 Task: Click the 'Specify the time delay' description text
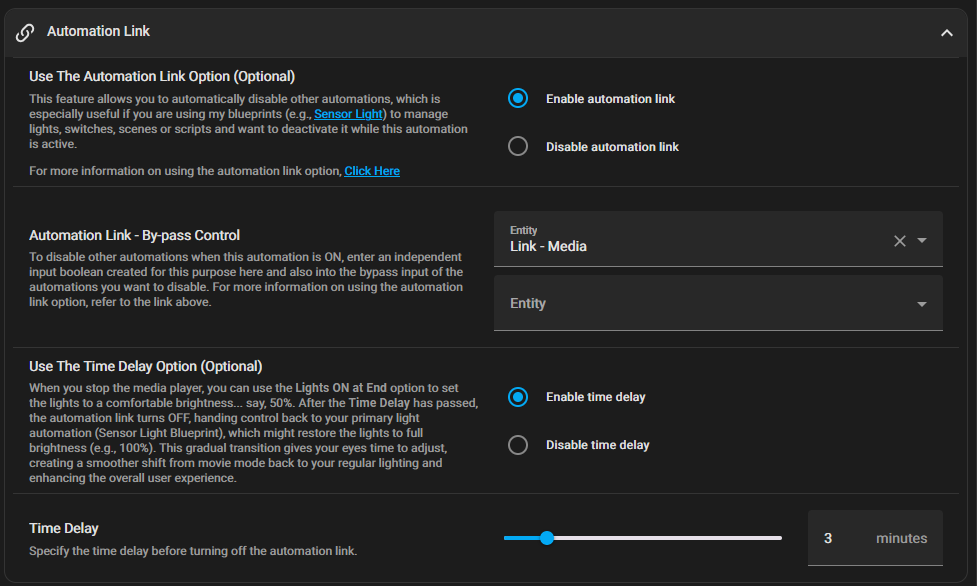click(193, 551)
